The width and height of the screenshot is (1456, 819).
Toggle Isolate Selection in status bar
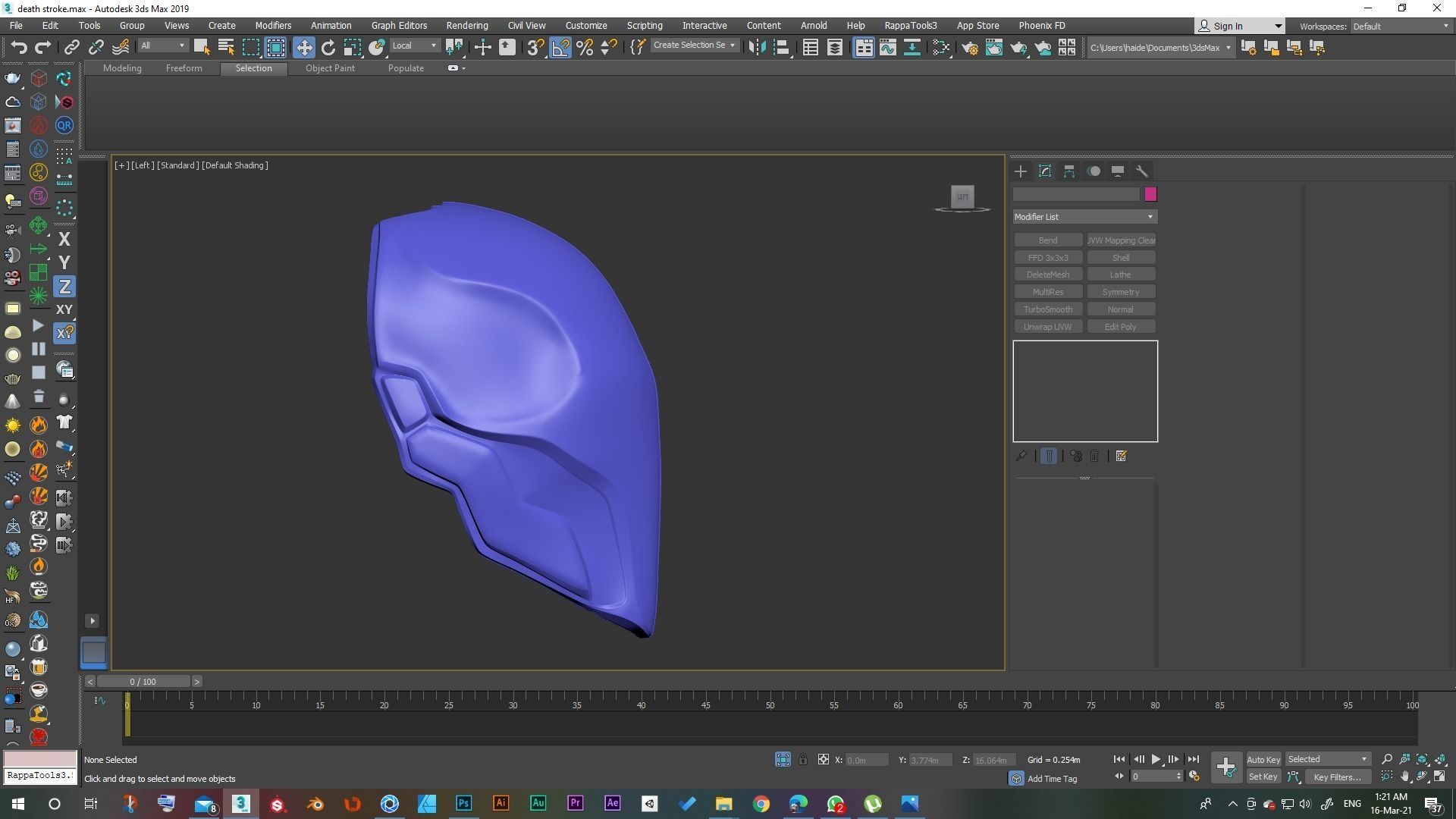coord(783,759)
